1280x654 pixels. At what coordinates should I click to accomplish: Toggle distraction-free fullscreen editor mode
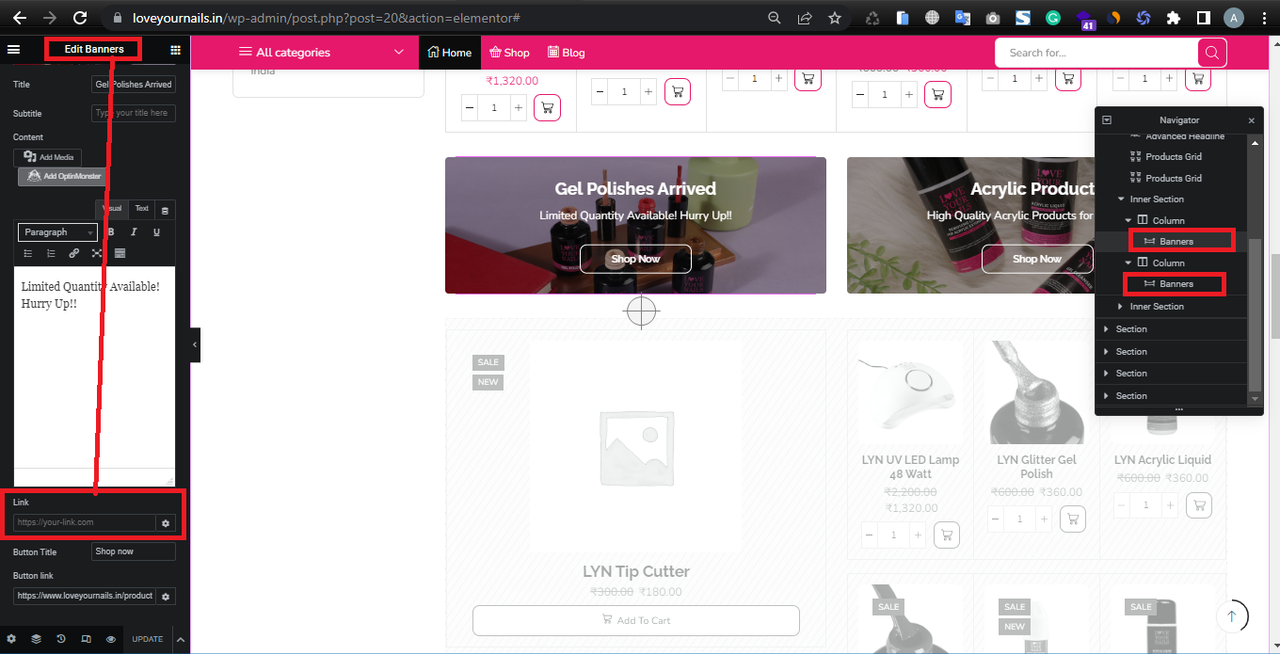(x=97, y=253)
